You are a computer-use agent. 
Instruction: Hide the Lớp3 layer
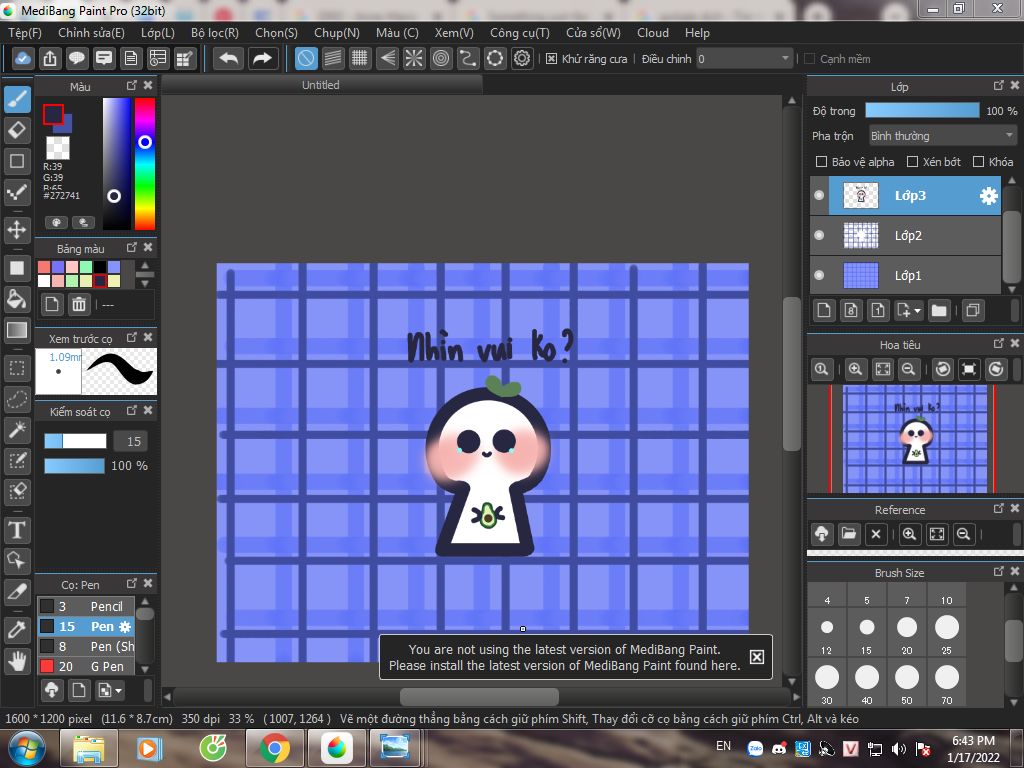point(819,195)
